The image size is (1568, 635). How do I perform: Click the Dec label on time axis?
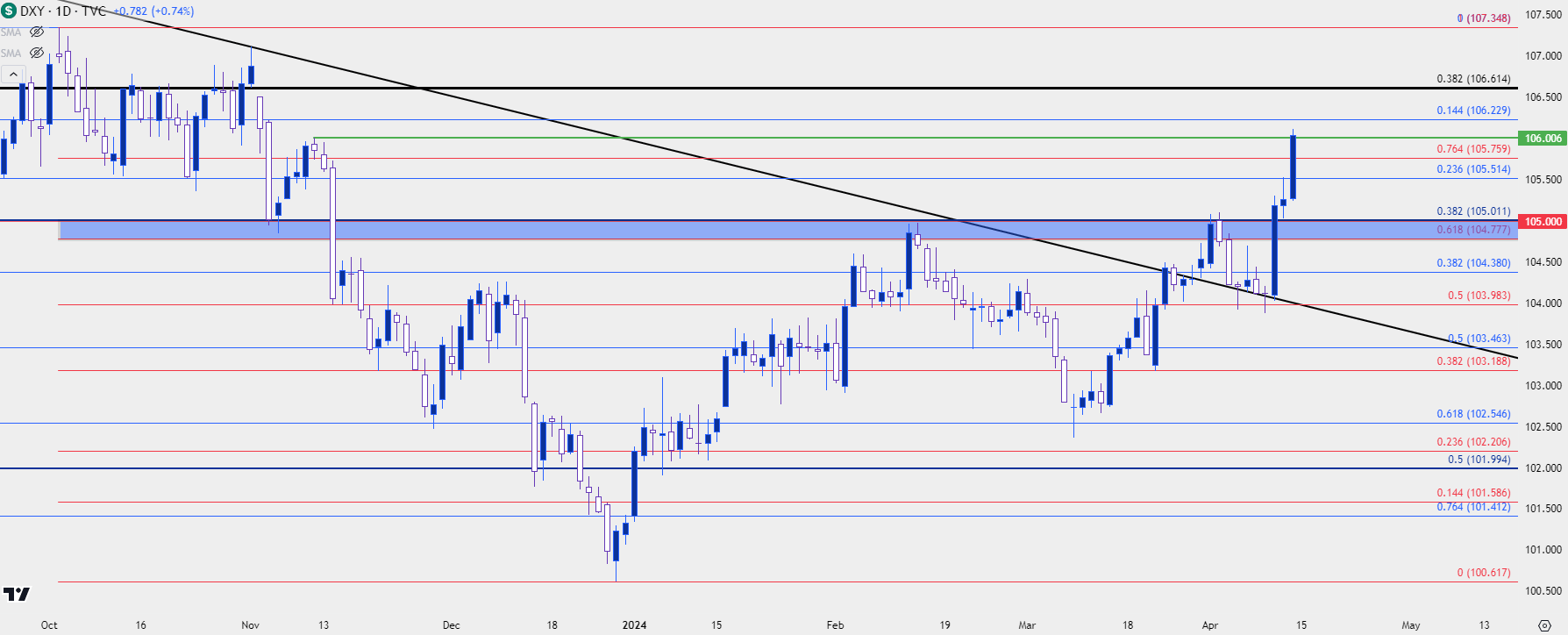coord(451,625)
